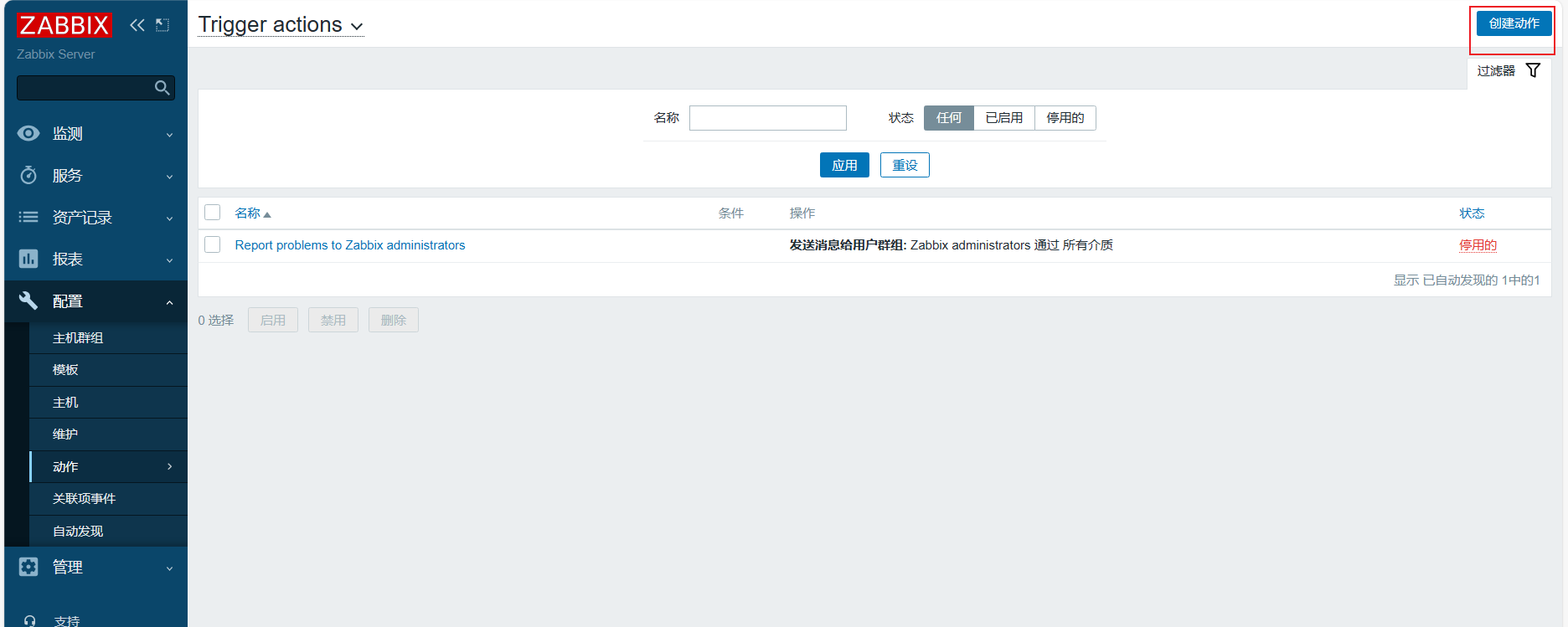Click the list icon for 资产记录
Screen dimensions: 1568x627
point(28,217)
